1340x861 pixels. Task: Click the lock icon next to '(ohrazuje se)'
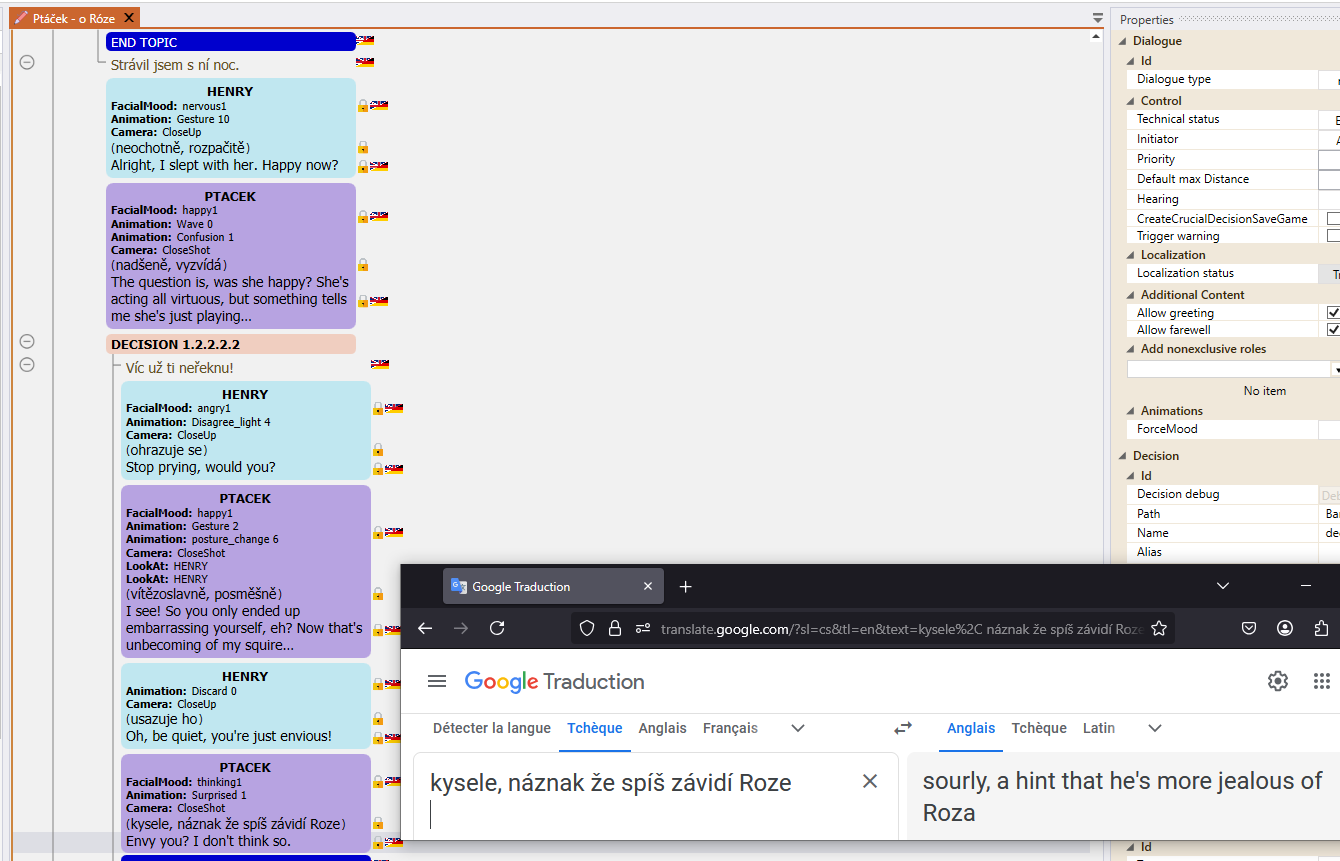[377, 450]
